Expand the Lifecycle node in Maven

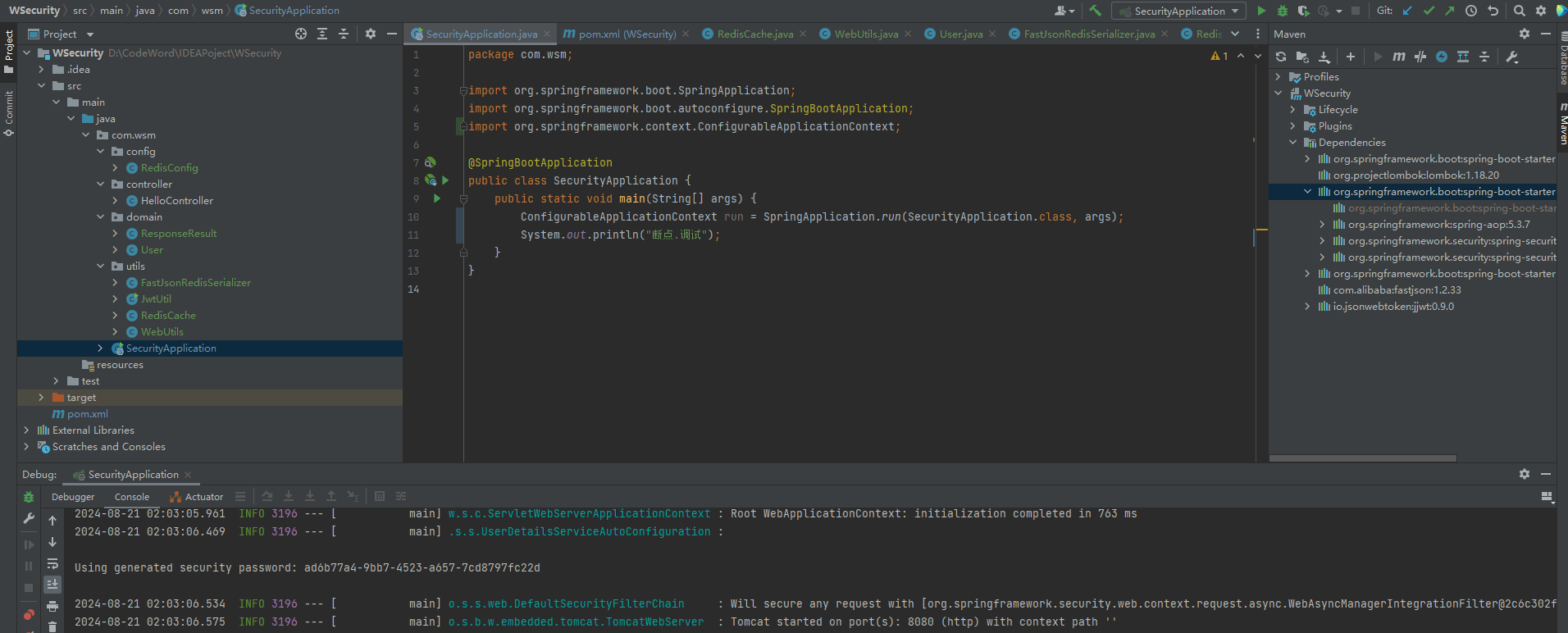point(1293,110)
